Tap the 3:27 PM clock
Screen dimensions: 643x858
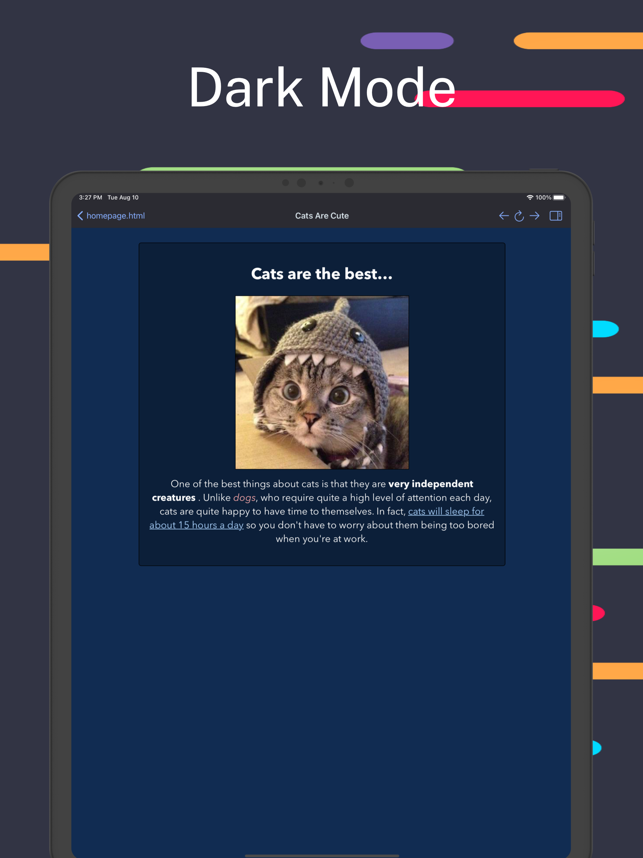pyautogui.click(x=90, y=198)
